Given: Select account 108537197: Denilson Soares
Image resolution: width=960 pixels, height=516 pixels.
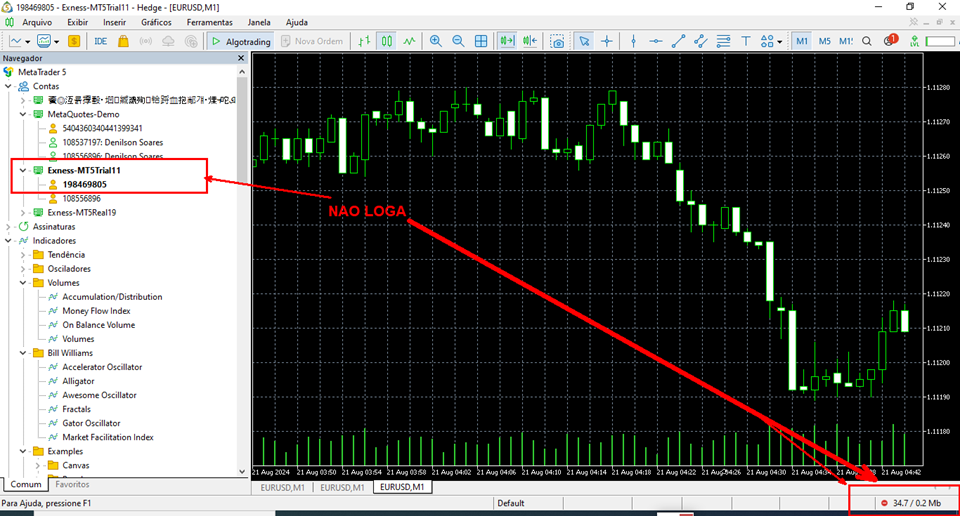Looking at the screenshot, I should (113, 143).
